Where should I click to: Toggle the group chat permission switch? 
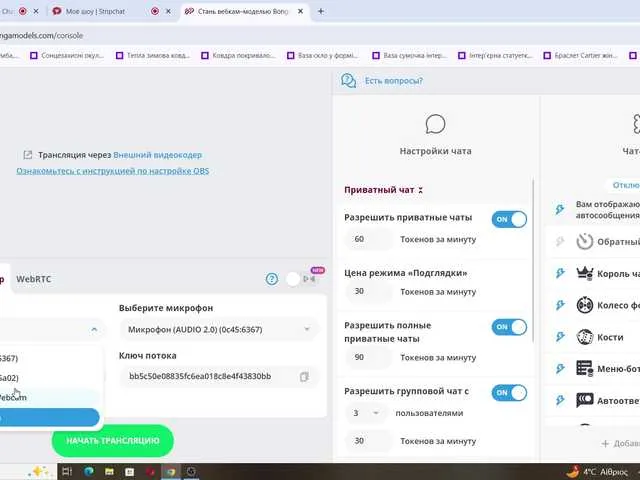509,393
